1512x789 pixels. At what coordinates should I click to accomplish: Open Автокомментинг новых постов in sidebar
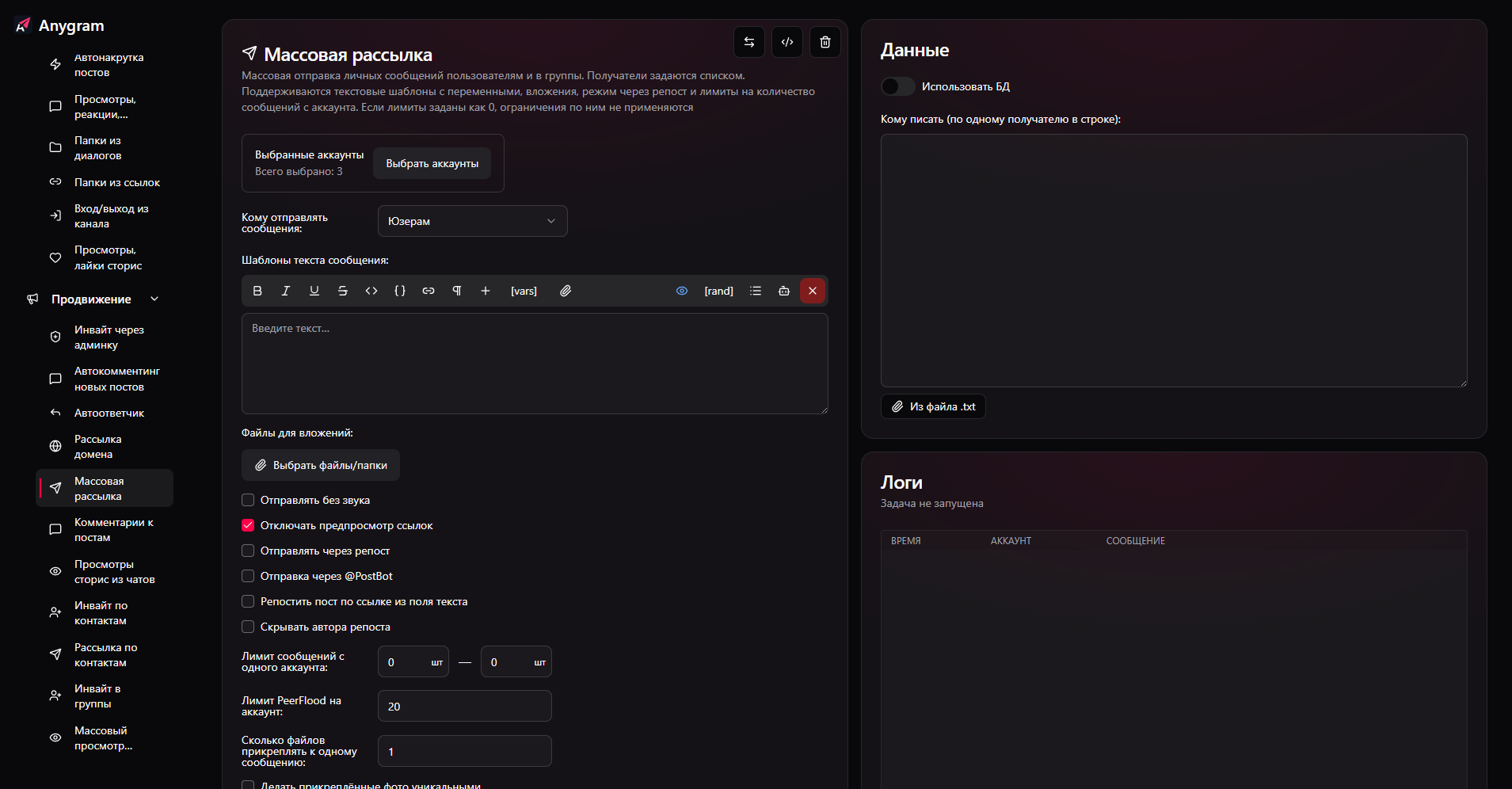click(105, 379)
